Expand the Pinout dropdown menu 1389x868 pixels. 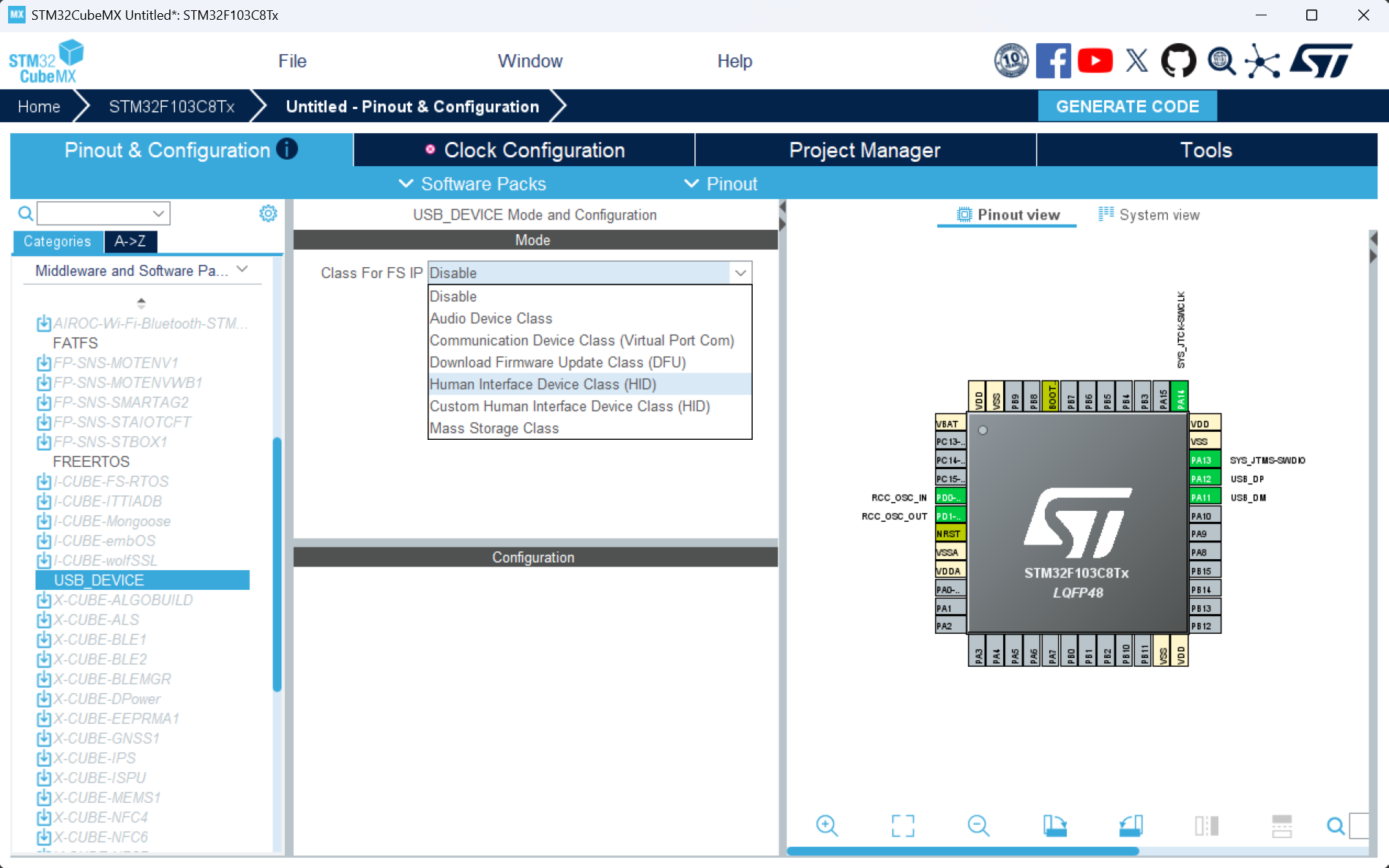(x=720, y=184)
